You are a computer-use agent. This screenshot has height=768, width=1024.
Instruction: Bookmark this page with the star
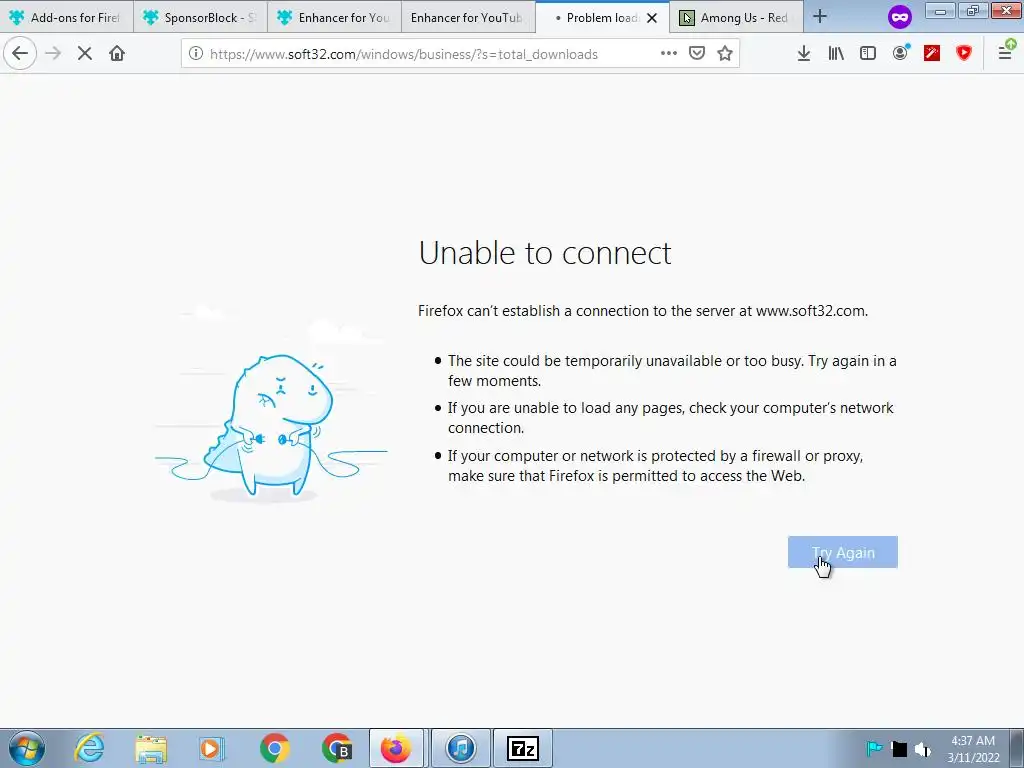[725, 54]
